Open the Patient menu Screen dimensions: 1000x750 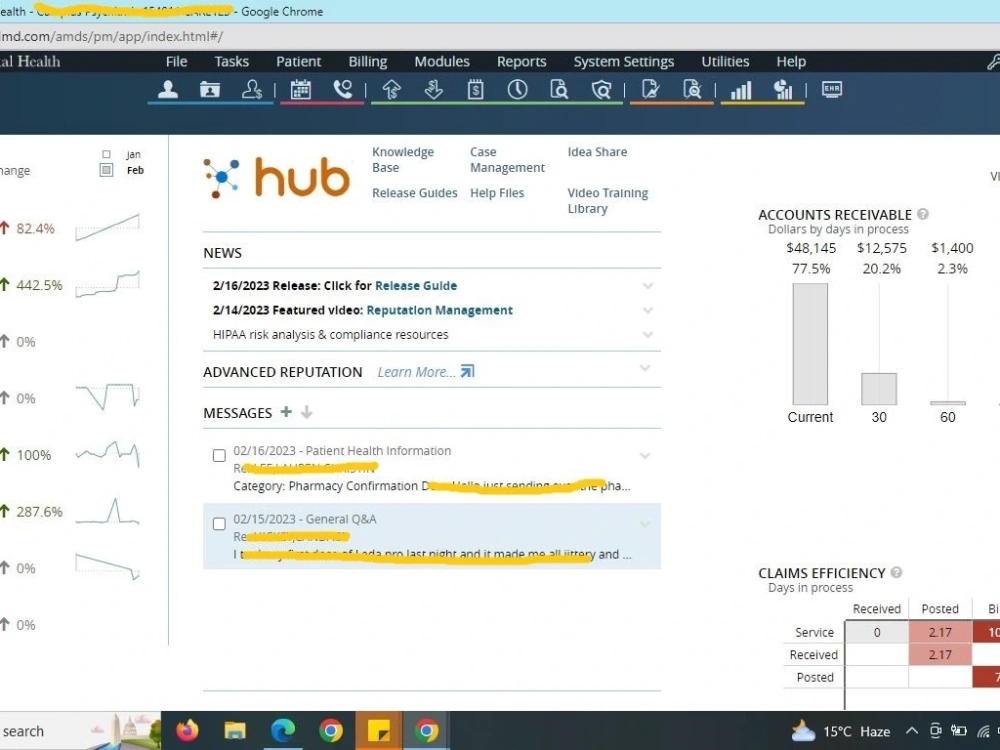pos(298,62)
